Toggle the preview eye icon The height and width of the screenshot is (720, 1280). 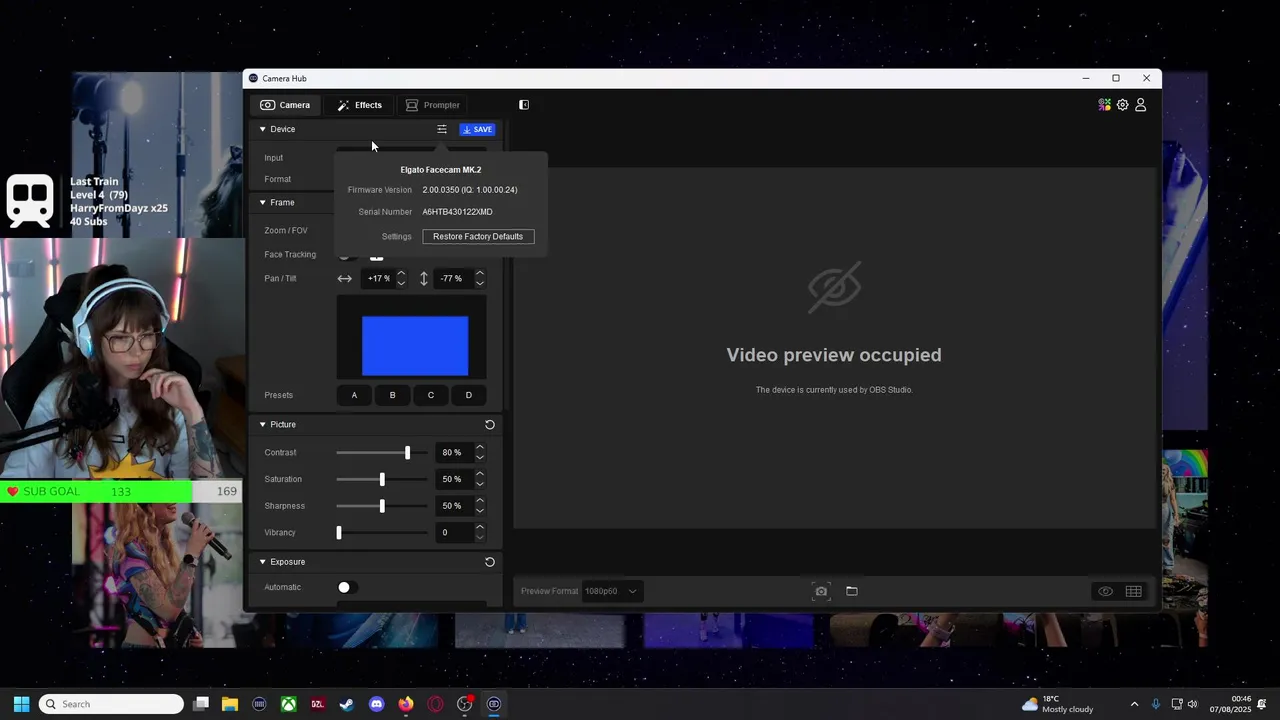pos(1105,591)
